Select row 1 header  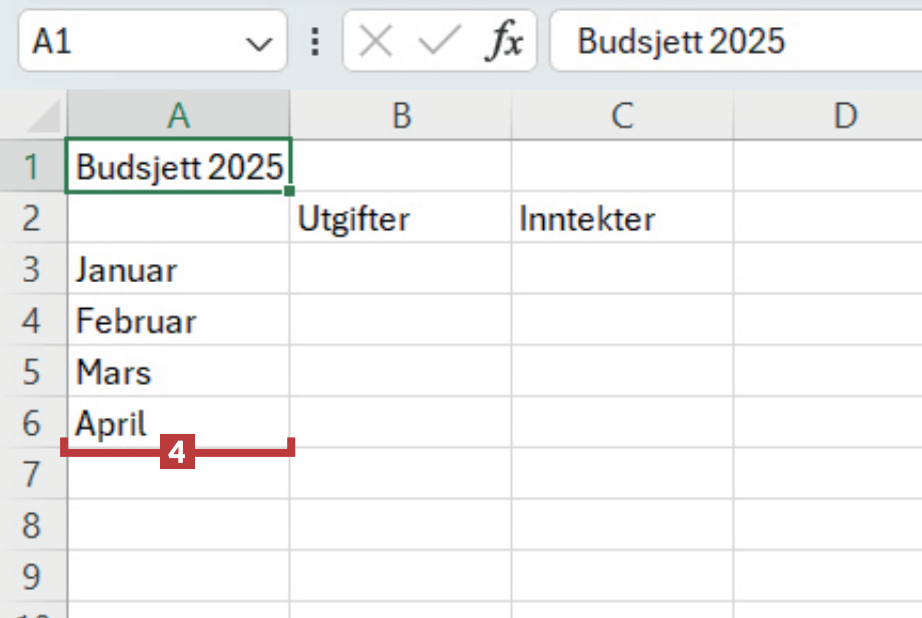[32, 166]
